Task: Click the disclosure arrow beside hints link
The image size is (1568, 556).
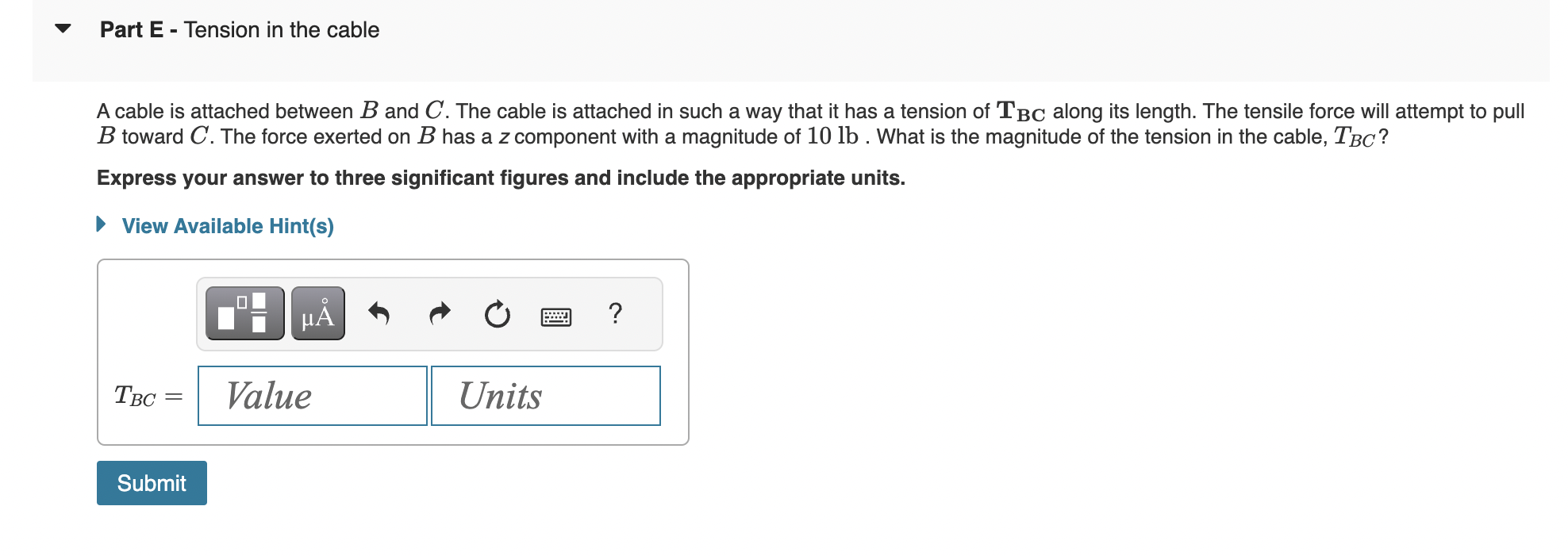Action: (101, 225)
